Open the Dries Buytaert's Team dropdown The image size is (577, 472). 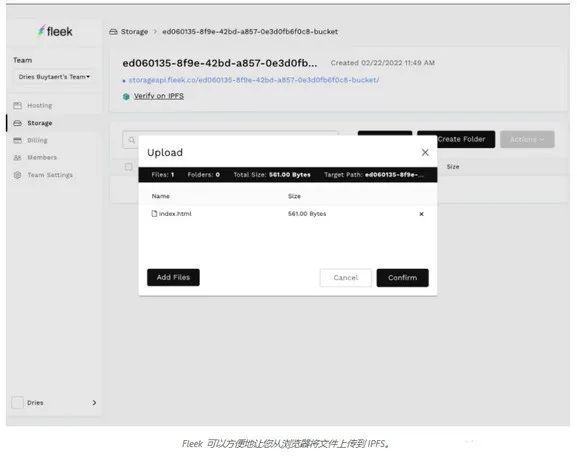[x=54, y=77]
